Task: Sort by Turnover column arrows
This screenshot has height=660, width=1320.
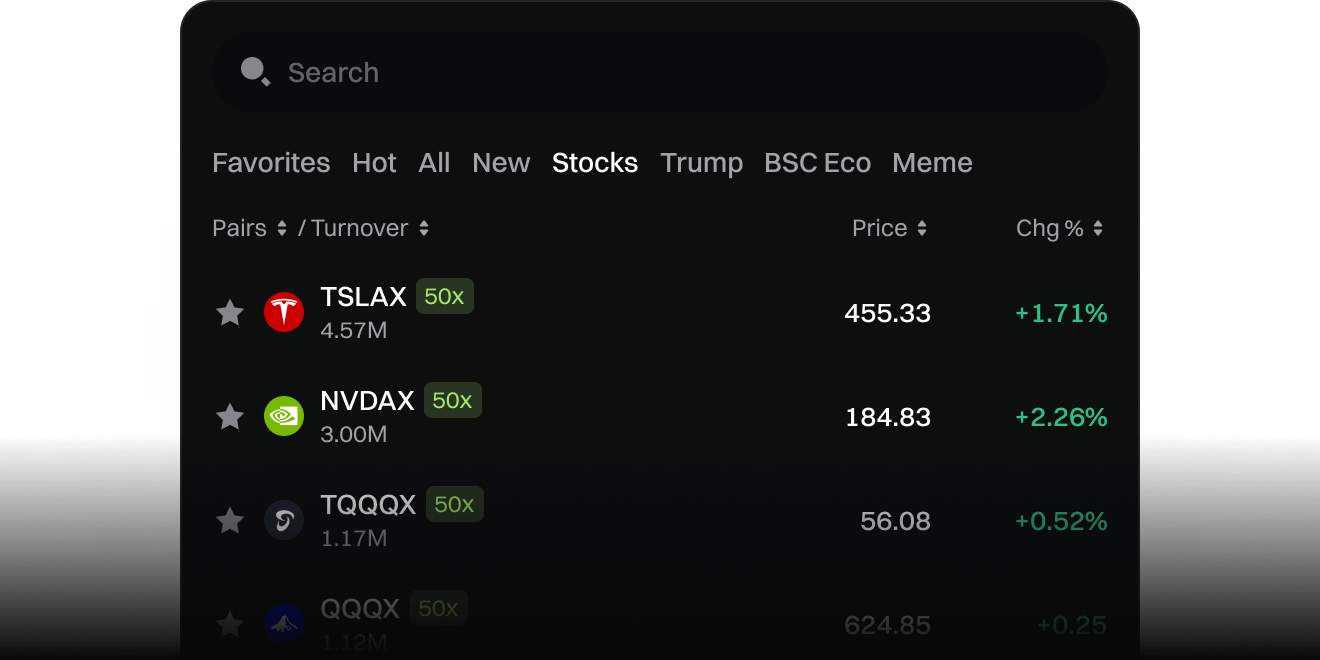Action: pyautogui.click(x=424, y=229)
